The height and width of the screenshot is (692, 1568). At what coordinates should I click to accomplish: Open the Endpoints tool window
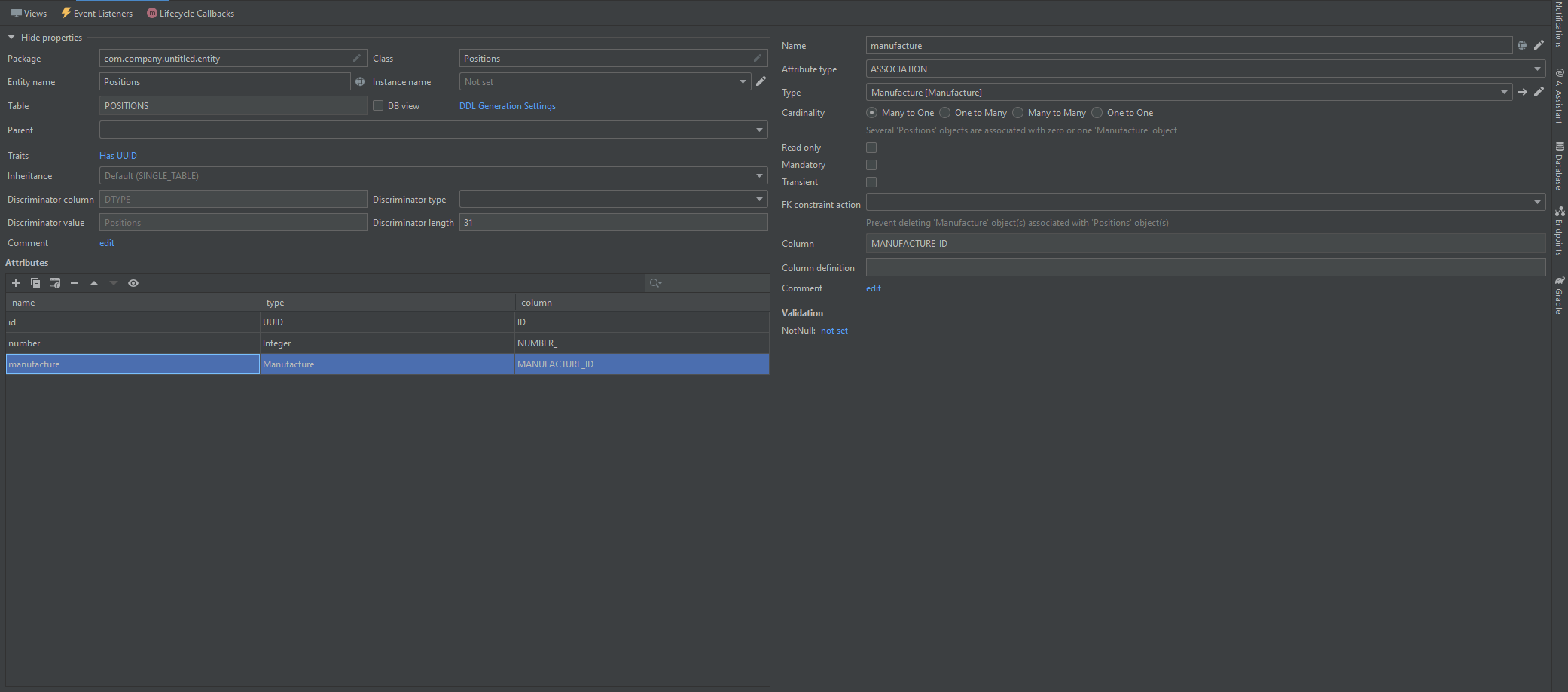(x=1559, y=231)
